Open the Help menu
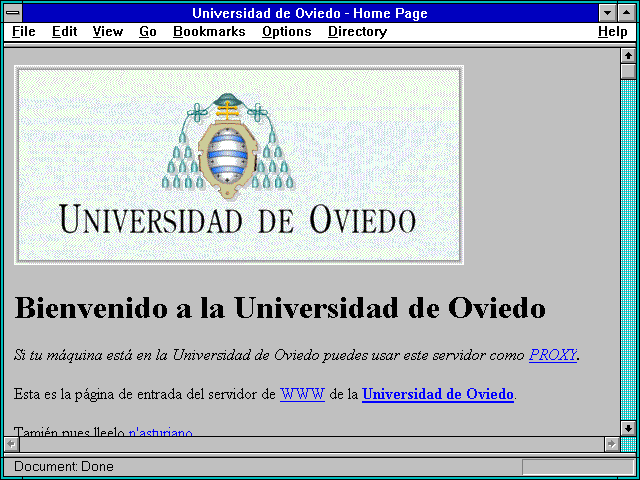Screen dimensions: 640x480 click(x=613, y=32)
